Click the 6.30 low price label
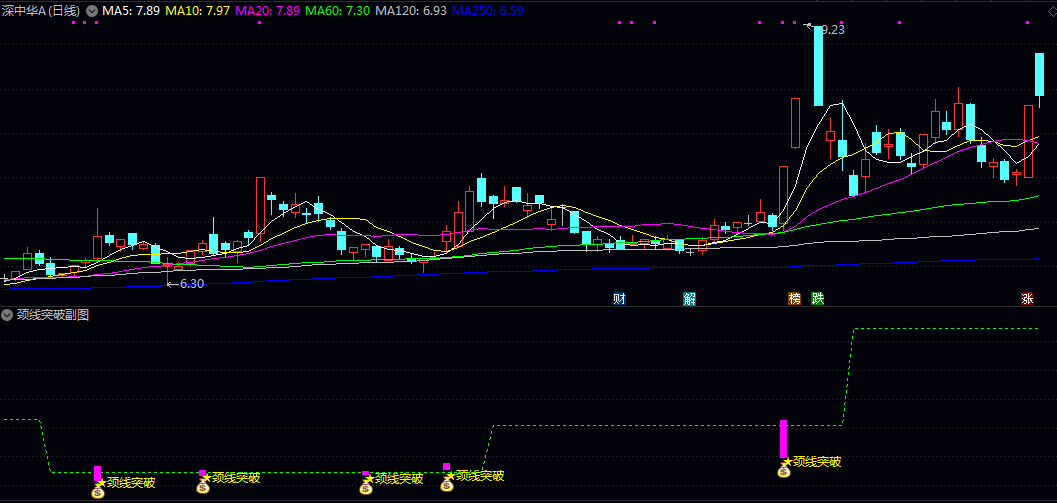 click(188, 284)
